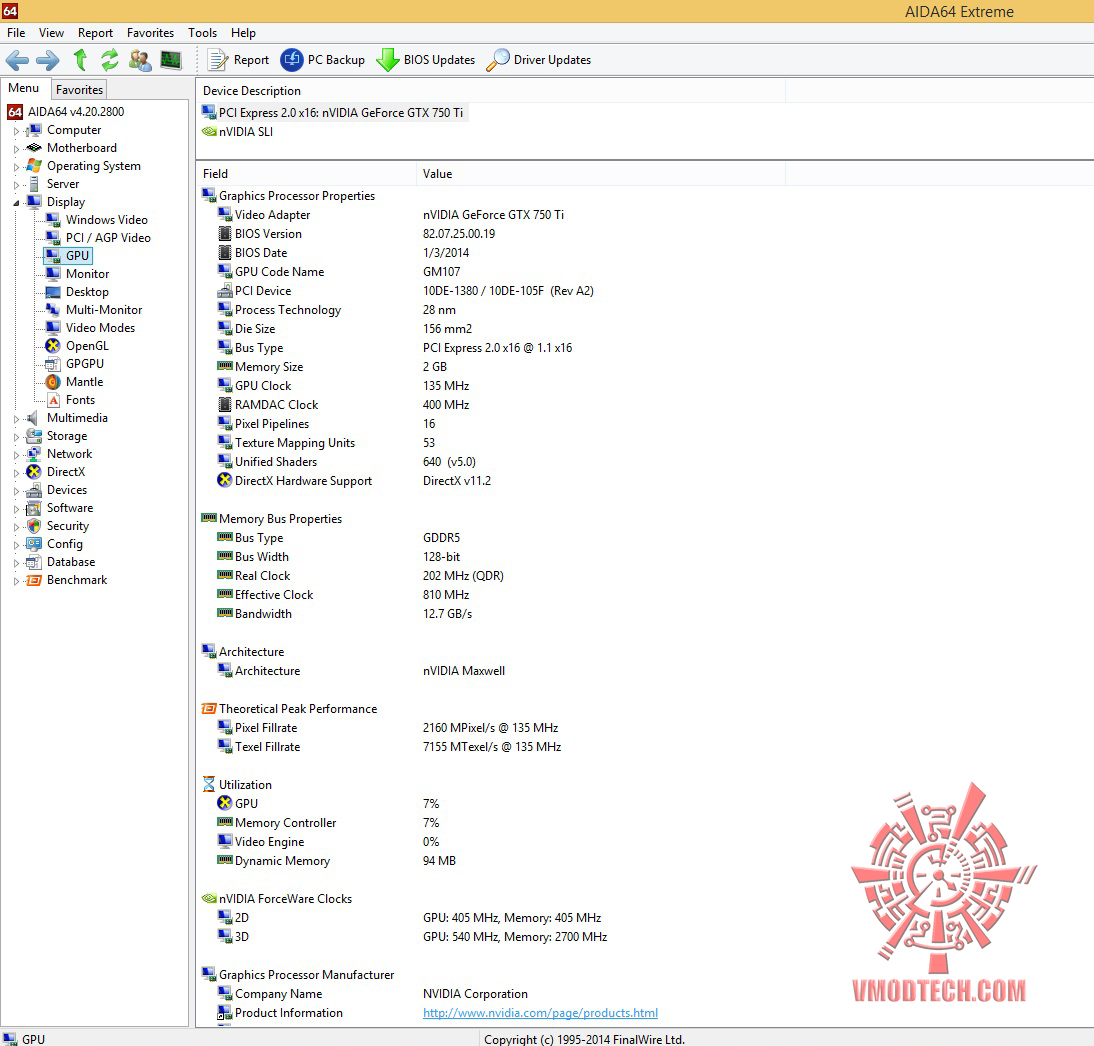Expand the Server tree node

click(16, 185)
